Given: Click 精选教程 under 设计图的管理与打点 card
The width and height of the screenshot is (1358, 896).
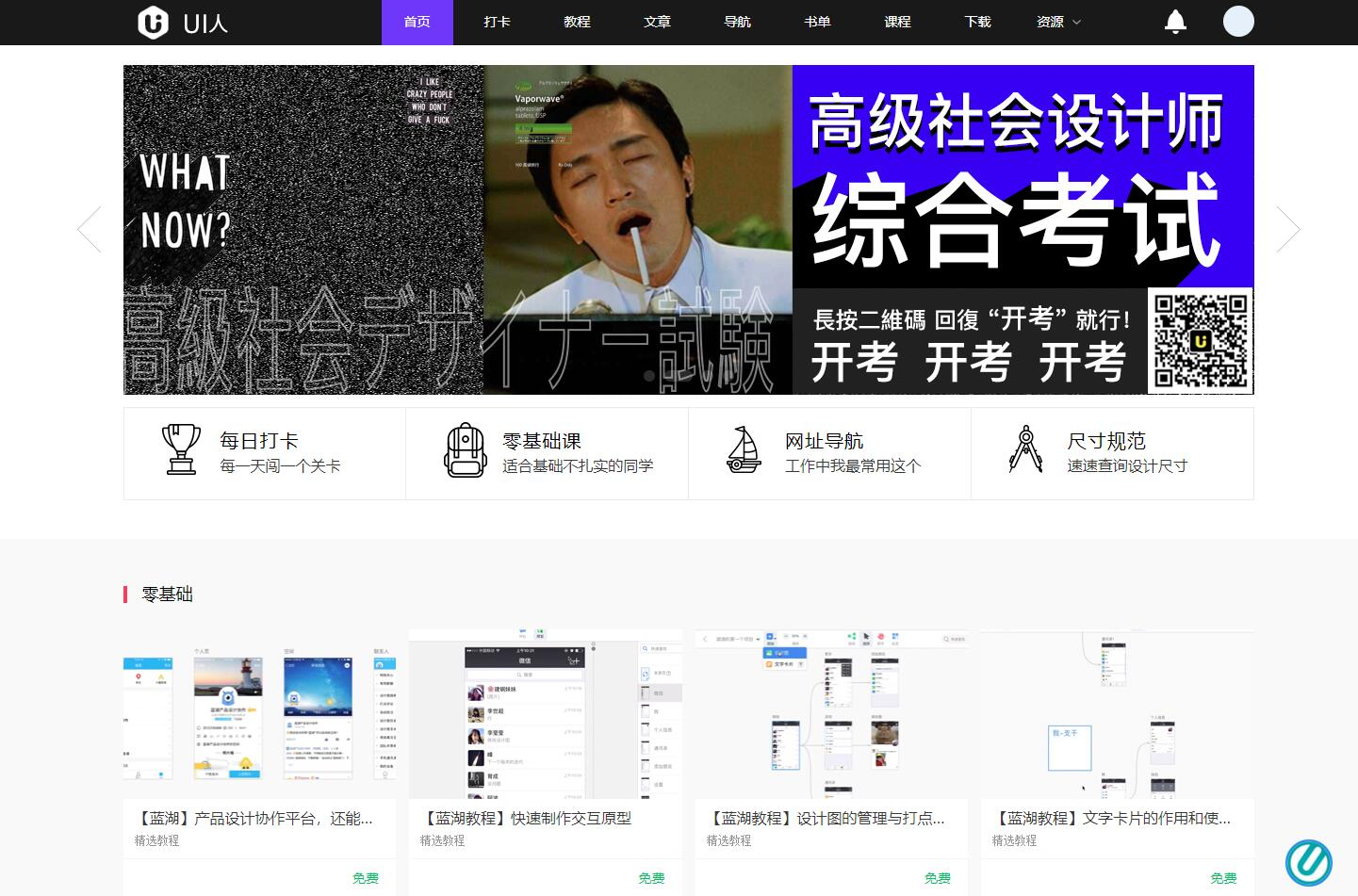Looking at the screenshot, I should (x=728, y=840).
